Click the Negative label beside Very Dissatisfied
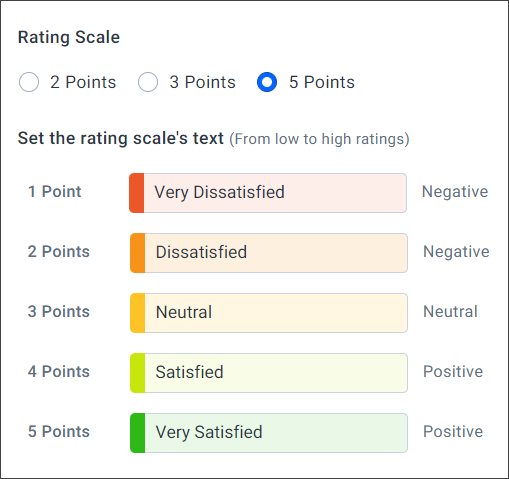This screenshot has width=509, height=479. 455,192
